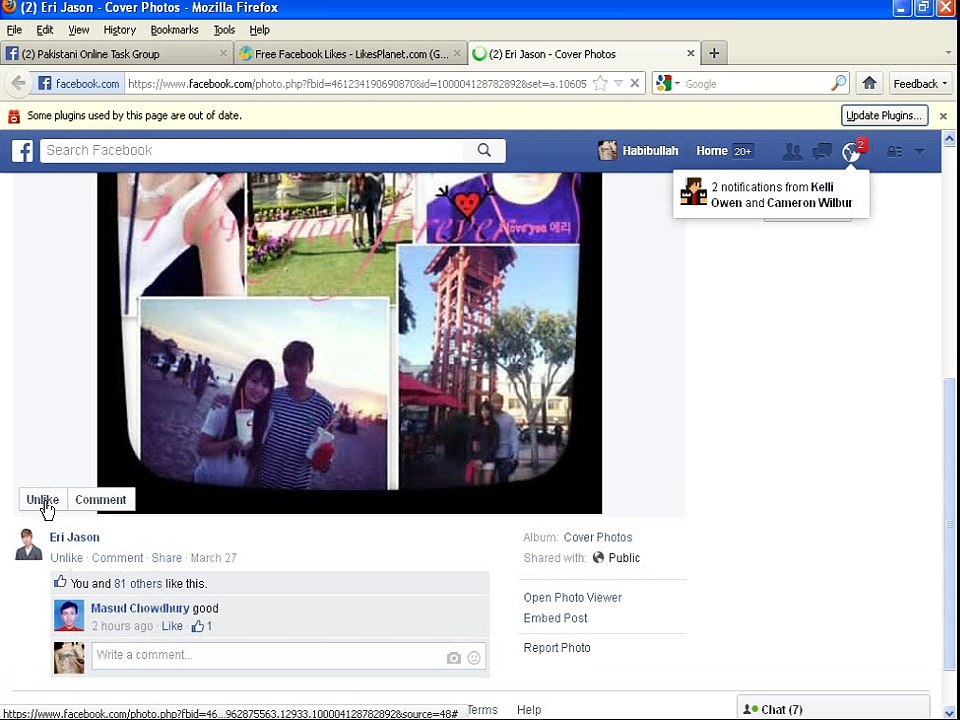Open the emoticon smiley picker icon
This screenshot has height=720, width=960.
[474, 658]
